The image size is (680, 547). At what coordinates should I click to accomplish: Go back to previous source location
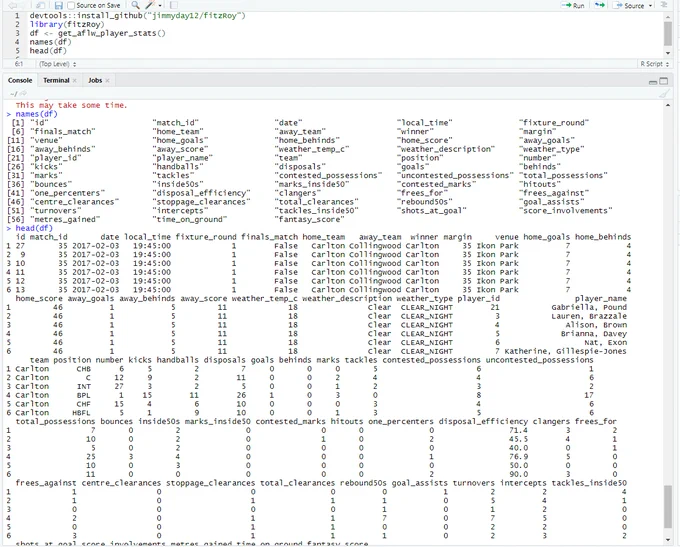click(12, 5)
